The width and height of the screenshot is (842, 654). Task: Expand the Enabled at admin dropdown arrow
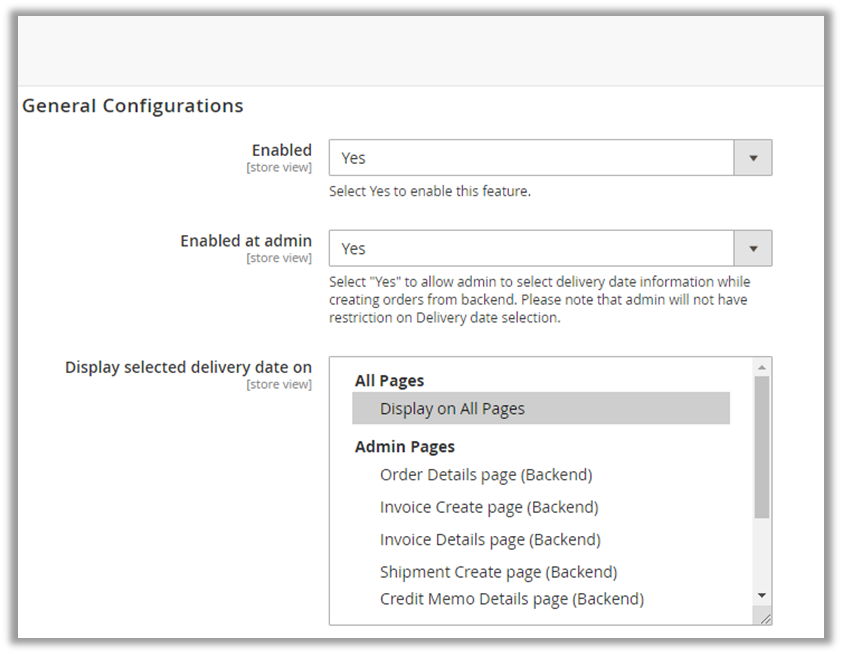753,248
